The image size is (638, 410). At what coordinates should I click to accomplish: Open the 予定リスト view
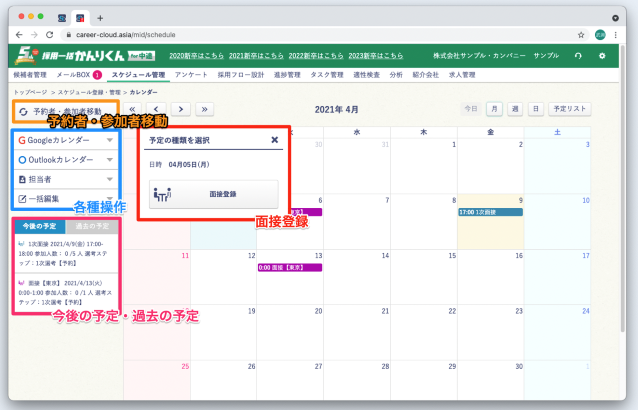click(571, 109)
